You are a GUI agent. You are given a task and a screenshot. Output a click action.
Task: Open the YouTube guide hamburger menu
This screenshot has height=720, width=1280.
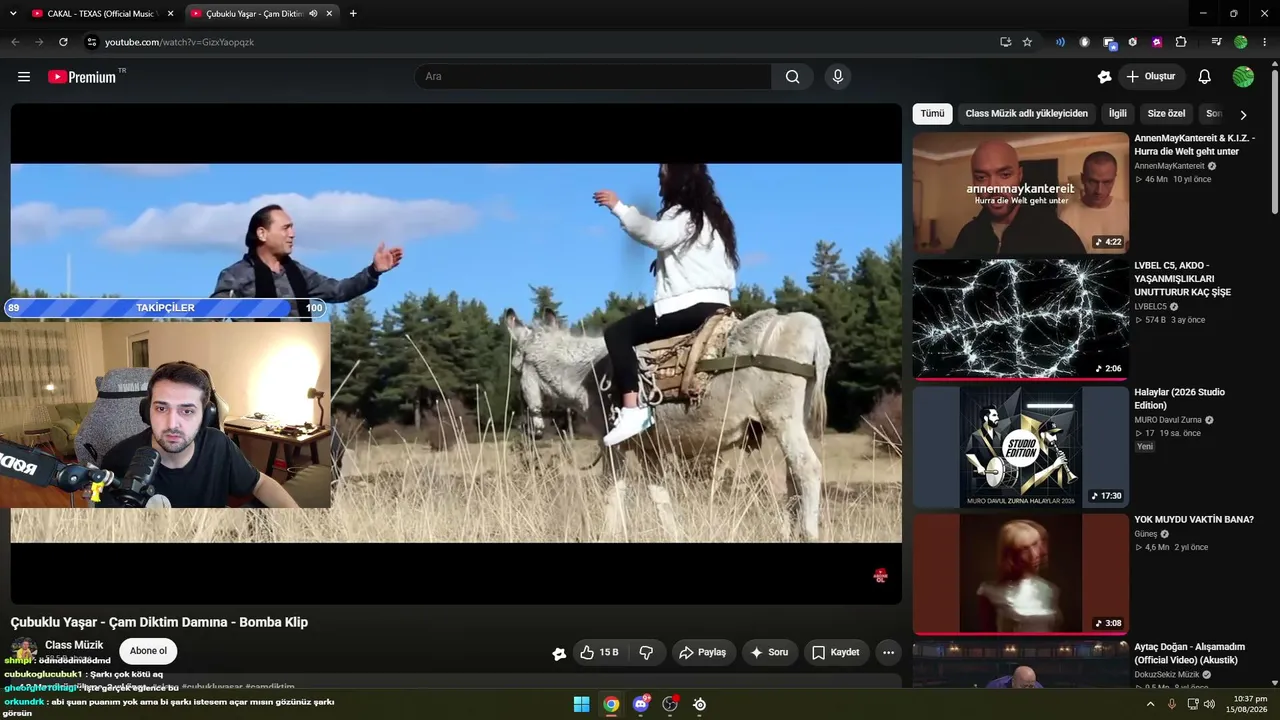[24, 77]
